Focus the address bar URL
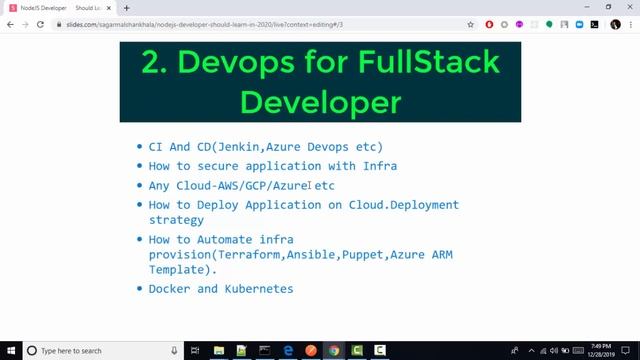 tap(204, 24)
